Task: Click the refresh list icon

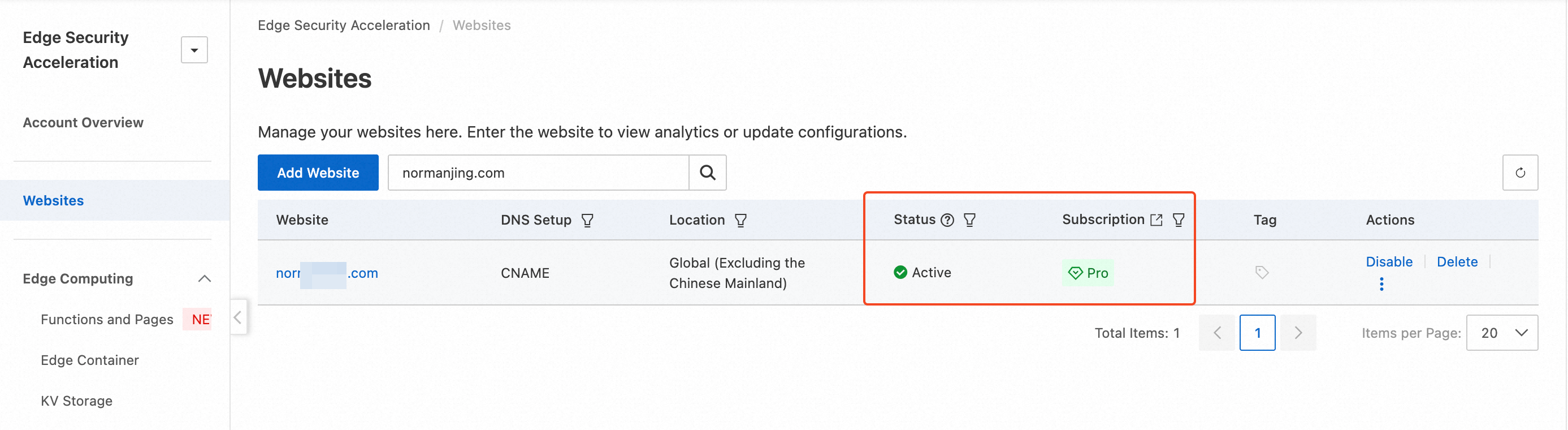Action: [x=1520, y=173]
